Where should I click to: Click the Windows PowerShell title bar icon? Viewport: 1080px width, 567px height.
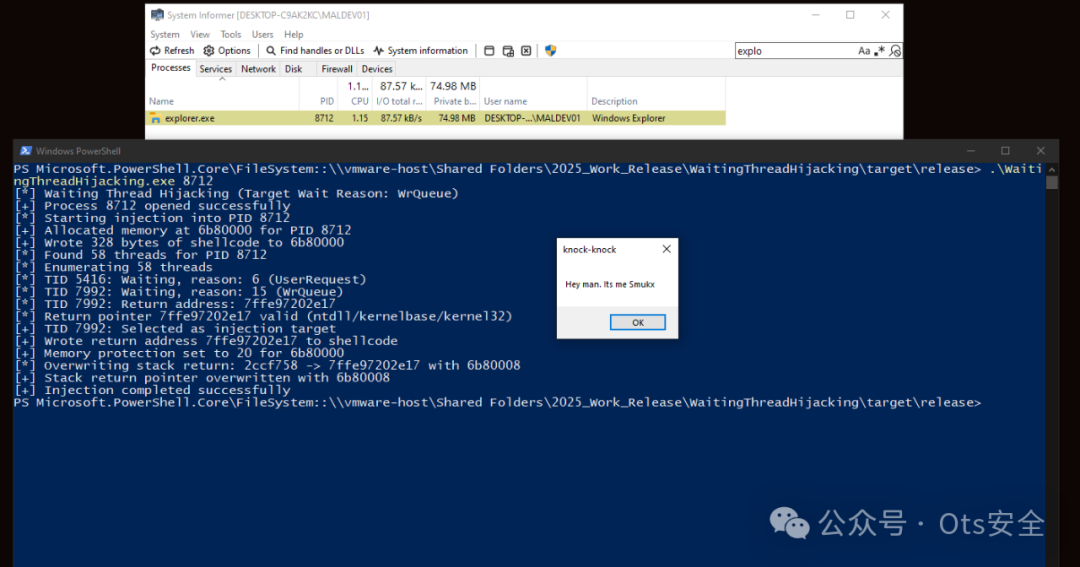pyautogui.click(x=25, y=151)
